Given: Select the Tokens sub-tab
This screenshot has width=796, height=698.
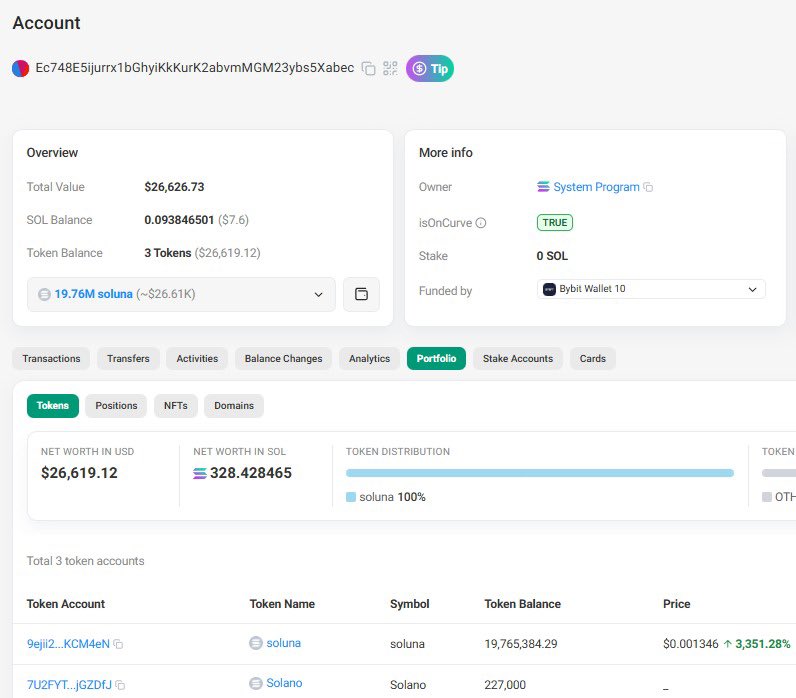Looking at the screenshot, I should pyautogui.click(x=53, y=406).
